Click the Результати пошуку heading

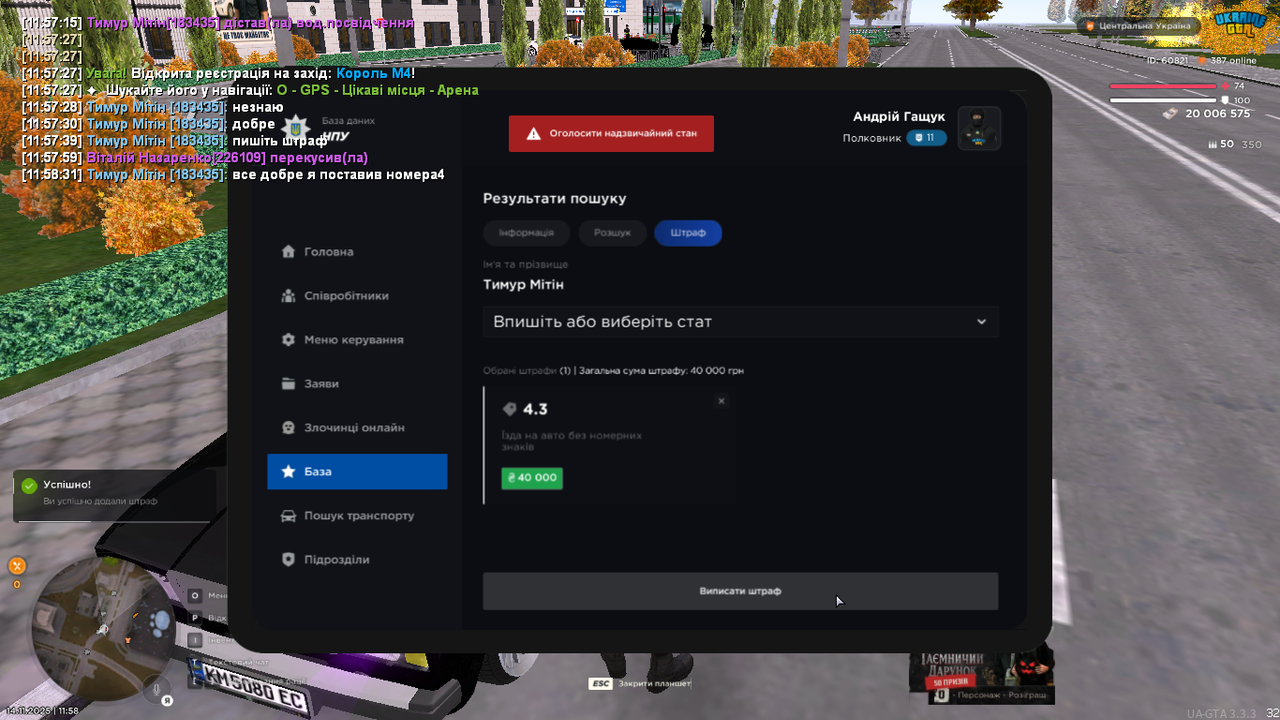(x=554, y=199)
